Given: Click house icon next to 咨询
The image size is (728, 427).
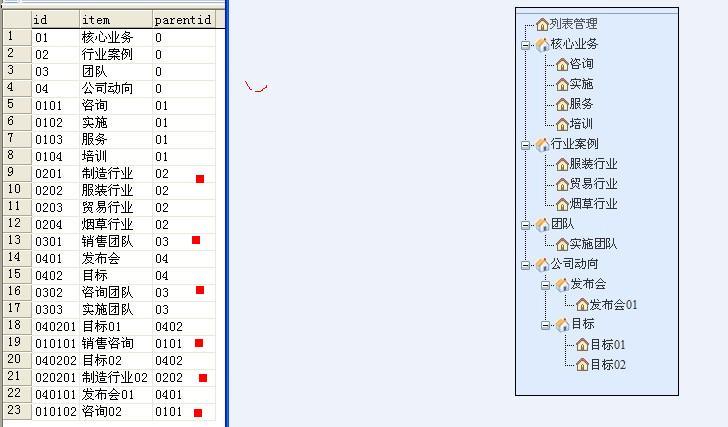Looking at the screenshot, I should tap(562, 65).
